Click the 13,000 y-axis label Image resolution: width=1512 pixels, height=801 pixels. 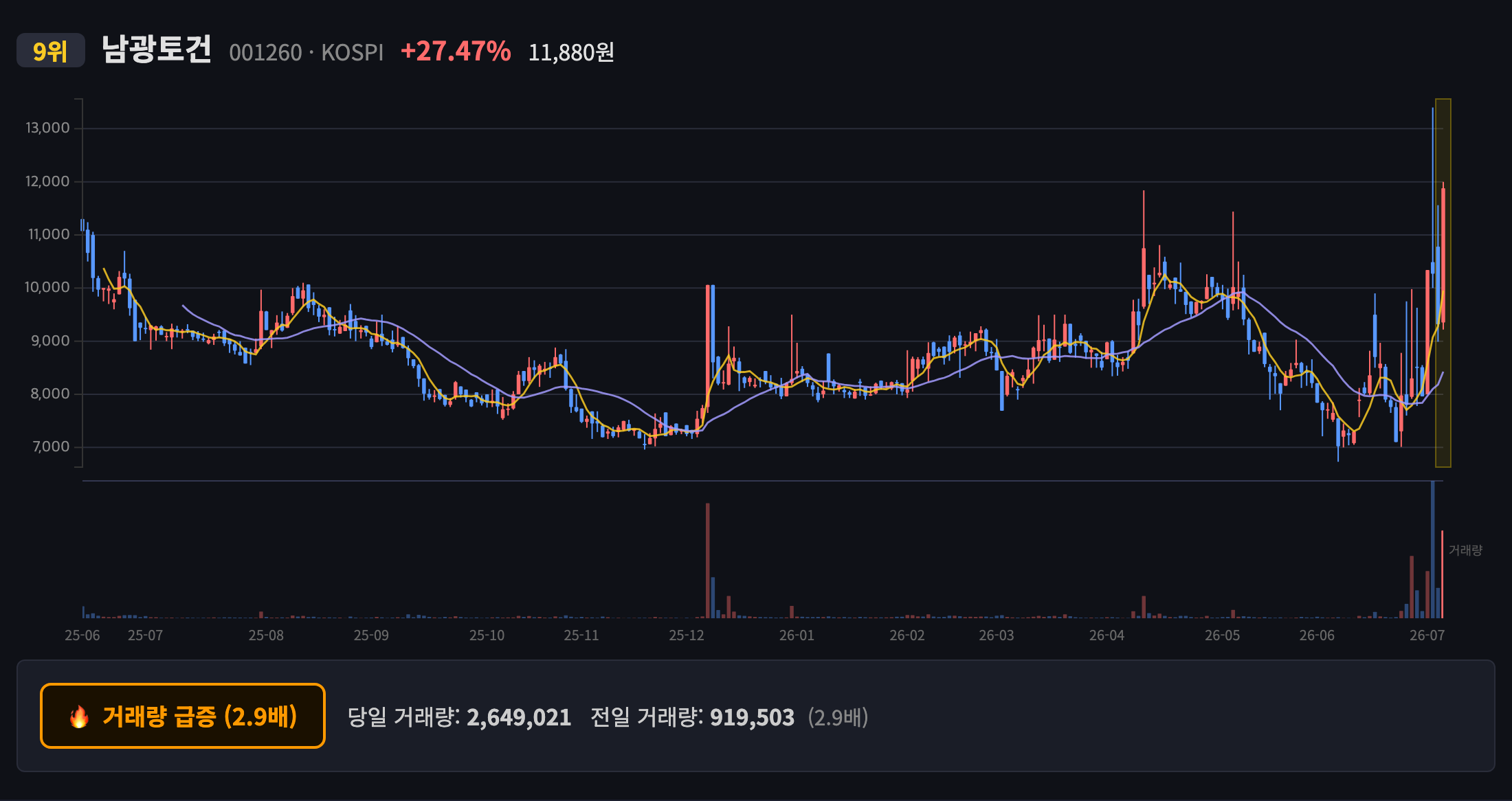[47, 128]
